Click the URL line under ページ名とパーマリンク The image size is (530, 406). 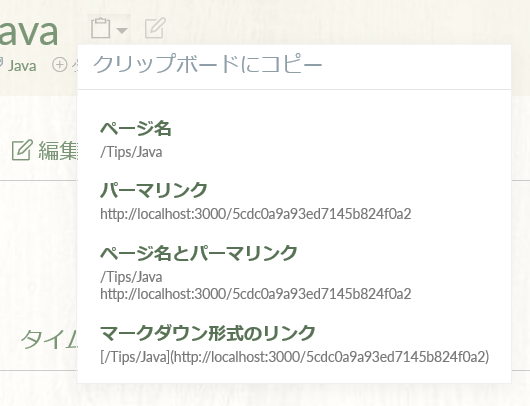click(256, 294)
